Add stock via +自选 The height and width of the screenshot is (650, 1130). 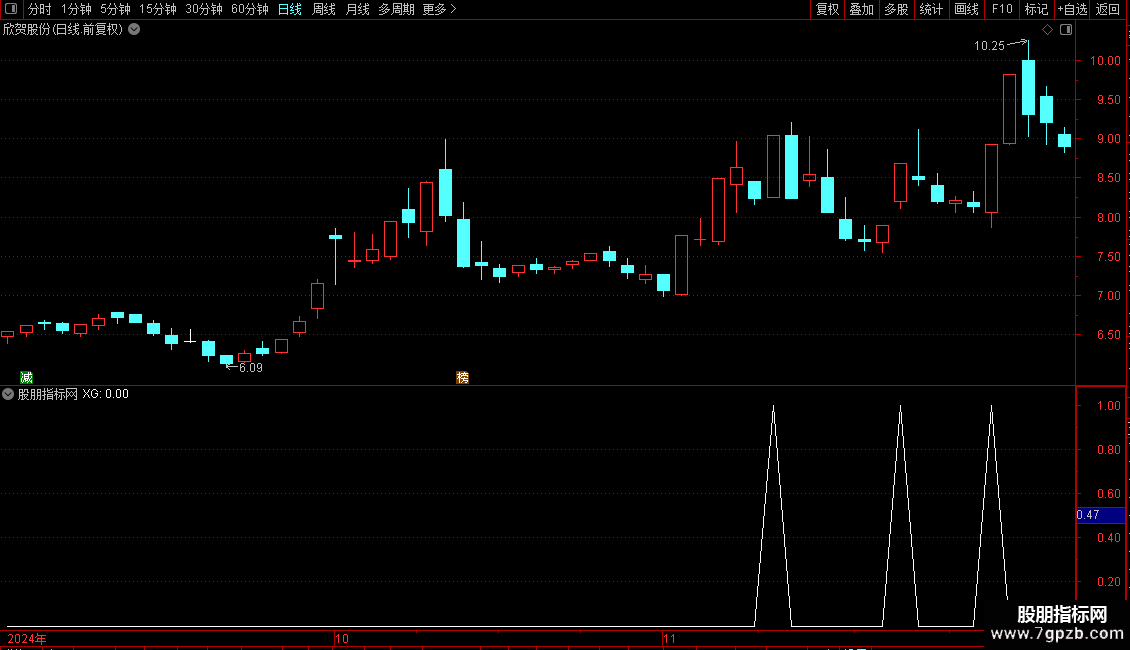pyautogui.click(x=1072, y=9)
